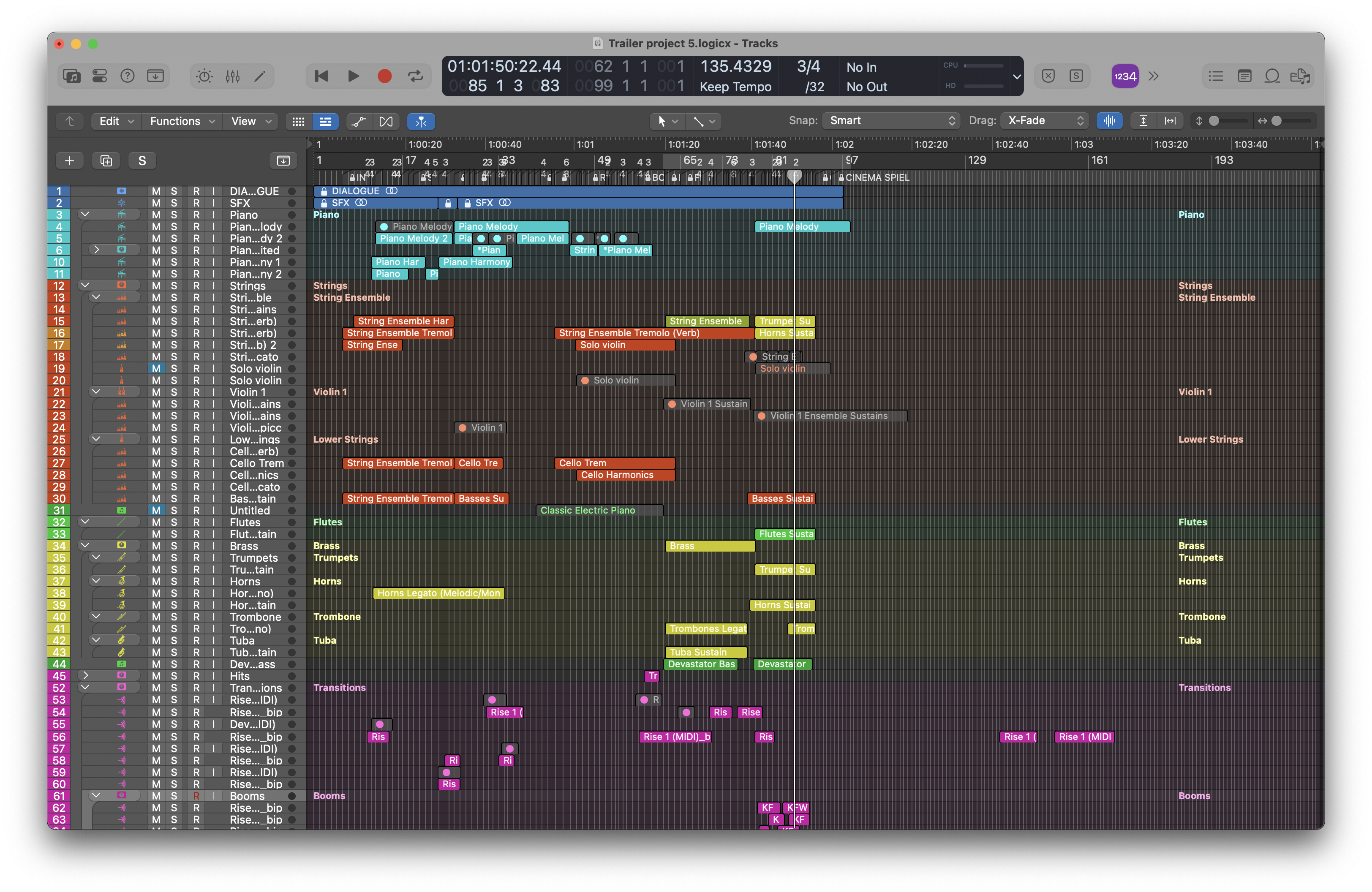
Task: Collapse the Piano track stack
Action: click(x=85, y=215)
